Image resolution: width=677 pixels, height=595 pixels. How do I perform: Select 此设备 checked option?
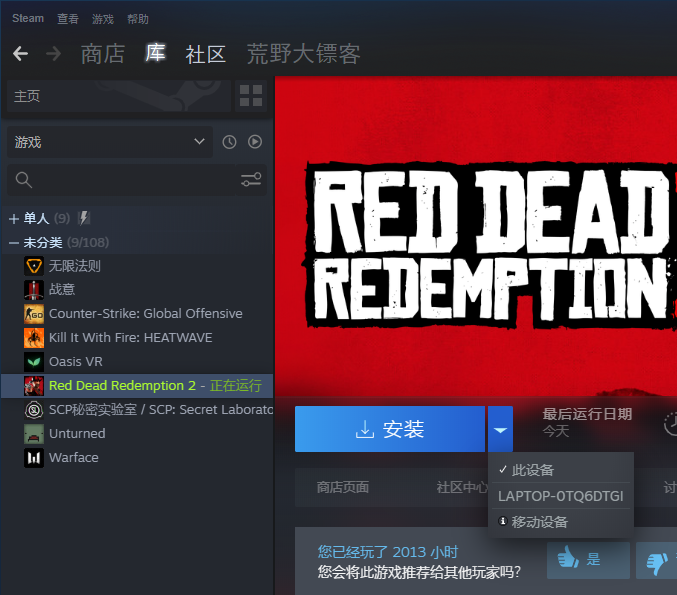(561, 469)
